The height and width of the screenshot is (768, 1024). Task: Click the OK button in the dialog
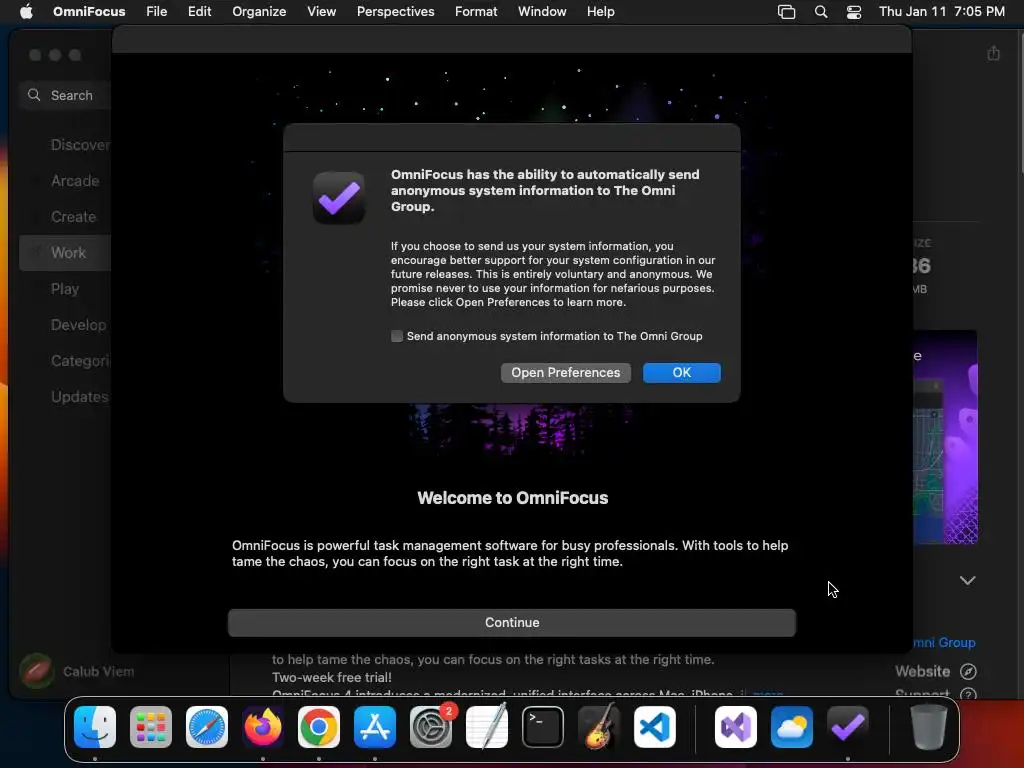pos(681,372)
